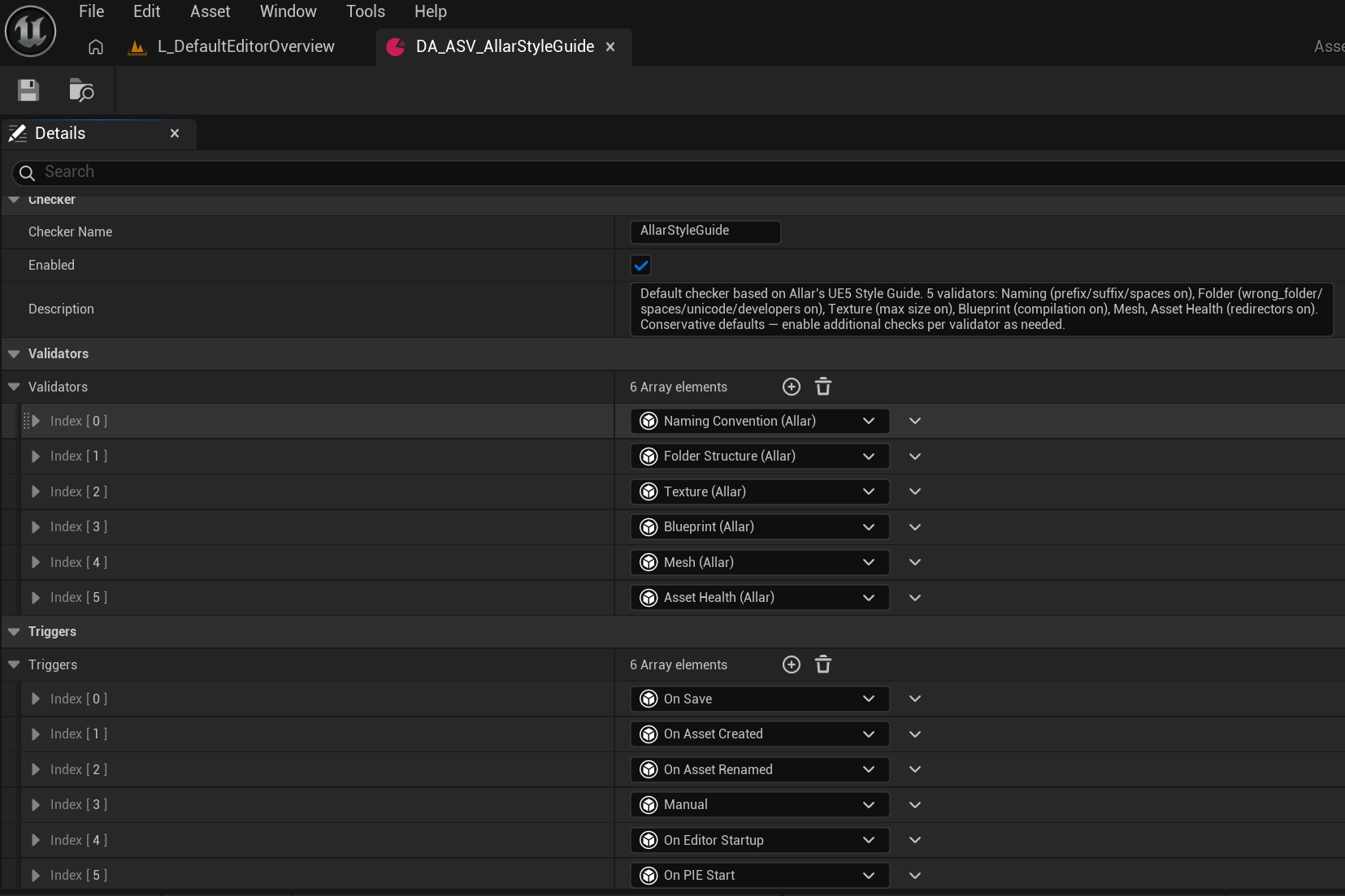Empty the Triggers array with trash icon
Viewport: 1345px width, 896px height.
[x=823, y=664]
